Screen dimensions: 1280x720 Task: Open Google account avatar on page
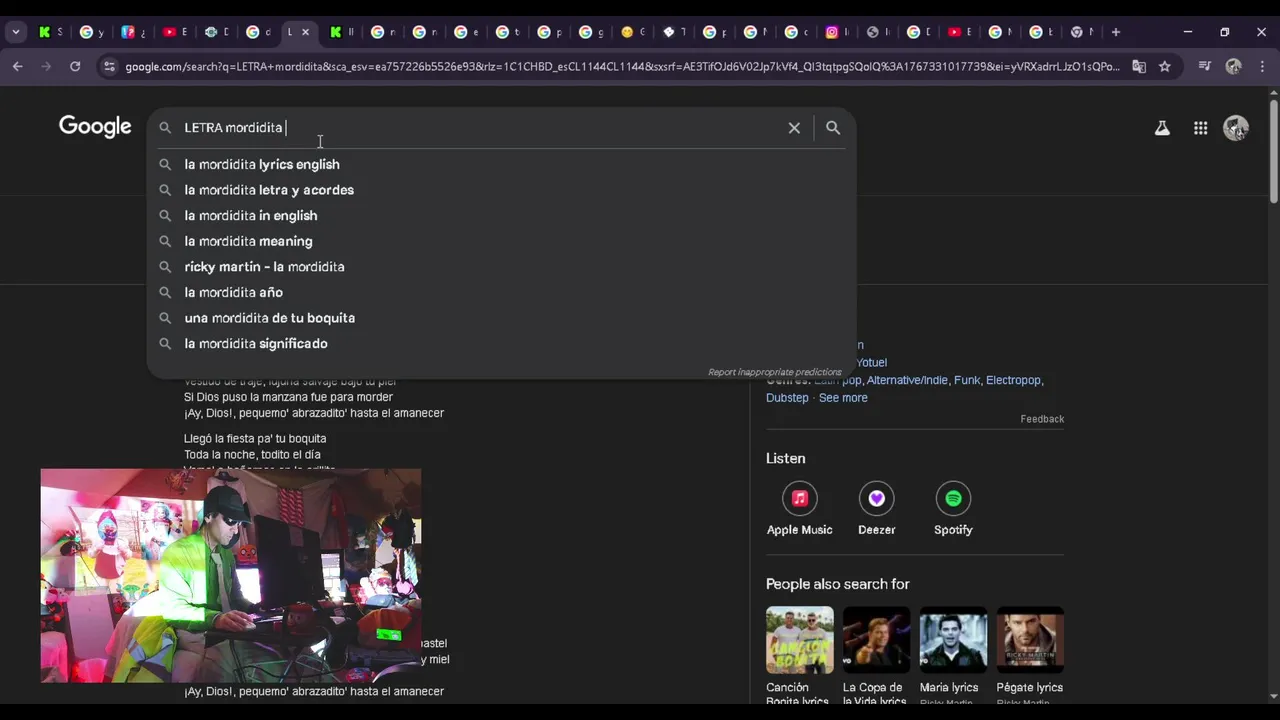(x=1236, y=128)
